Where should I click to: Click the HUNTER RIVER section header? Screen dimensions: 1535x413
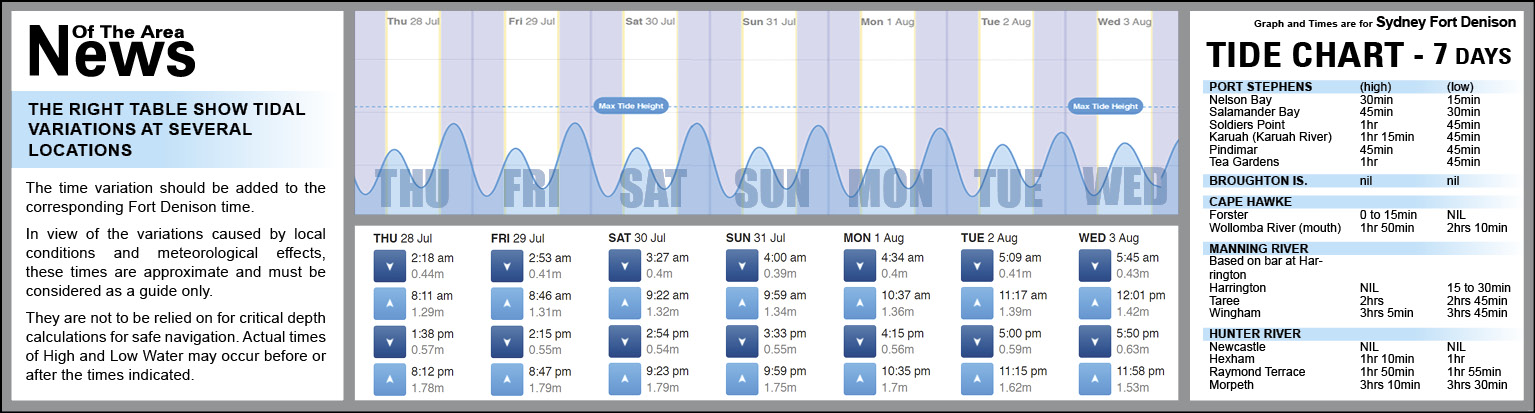point(1254,333)
